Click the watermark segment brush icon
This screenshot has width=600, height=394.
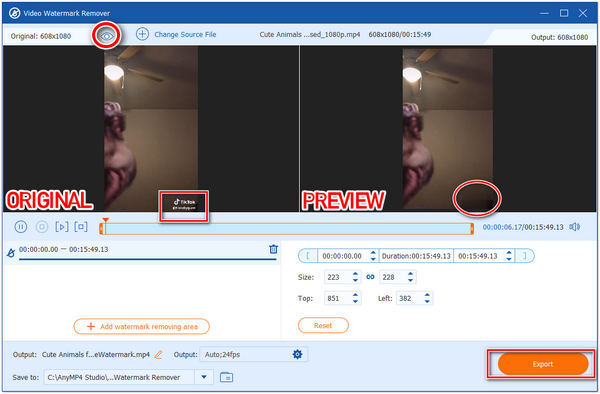point(11,253)
